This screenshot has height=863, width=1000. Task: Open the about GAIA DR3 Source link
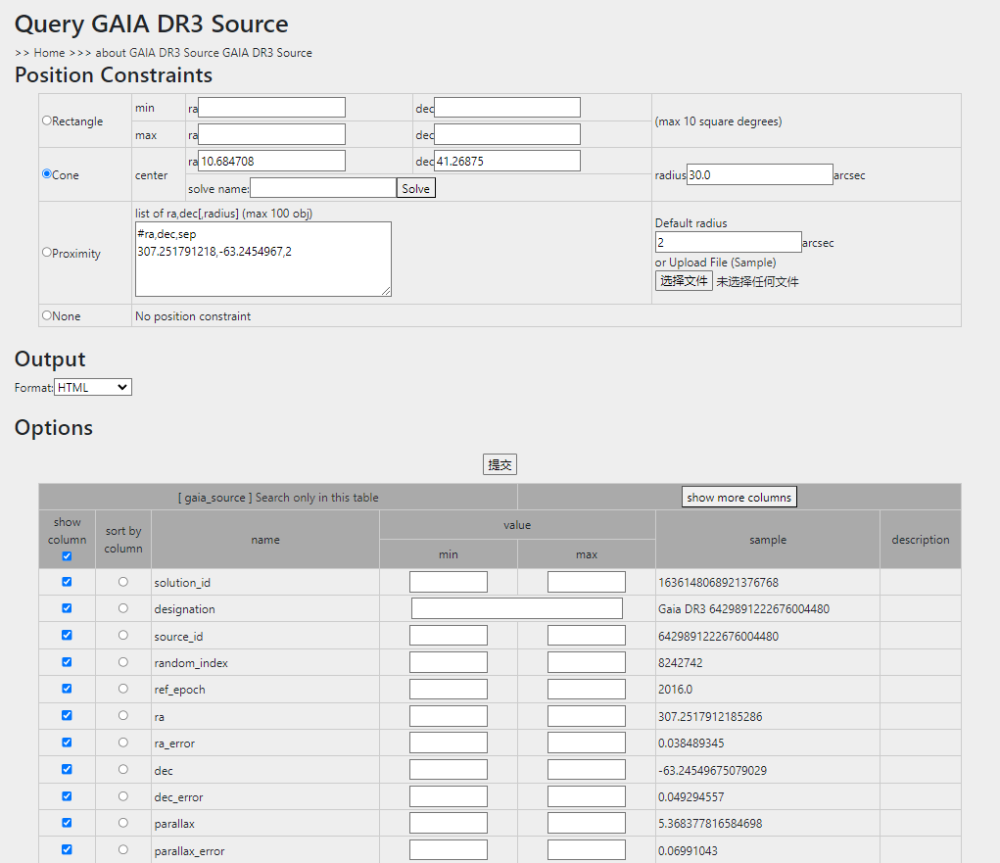pyautogui.click(x=158, y=53)
